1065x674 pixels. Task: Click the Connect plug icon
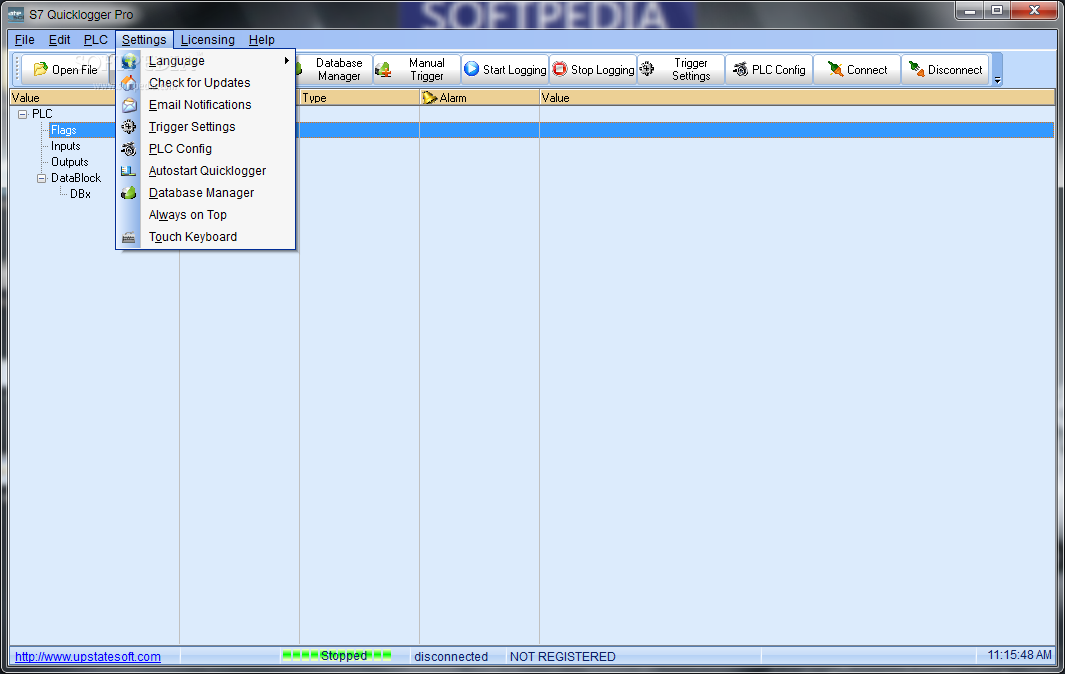(835, 69)
